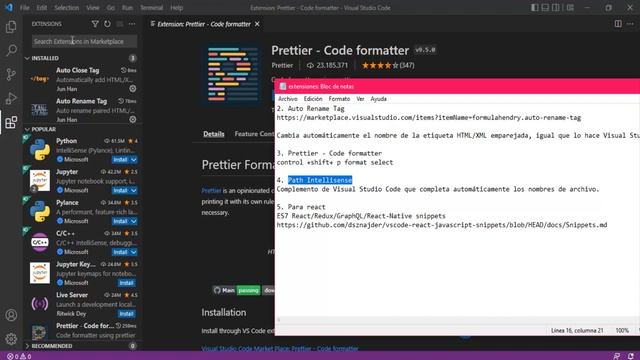Open the Terminal menu in VS Code
The width and height of the screenshot is (640, 360).
tap(151, 8)
